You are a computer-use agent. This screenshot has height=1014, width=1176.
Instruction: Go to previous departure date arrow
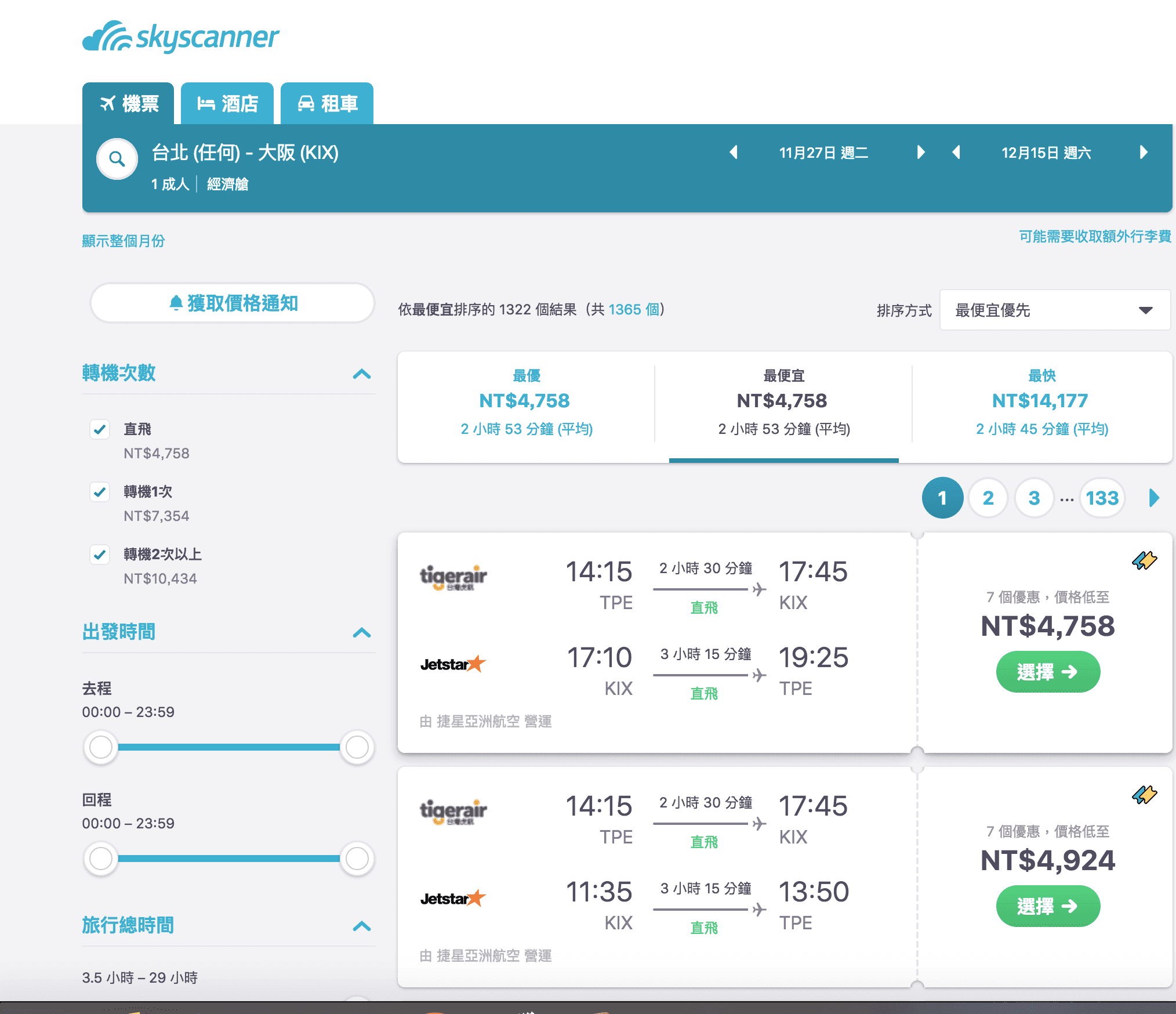tap(734, 153)
